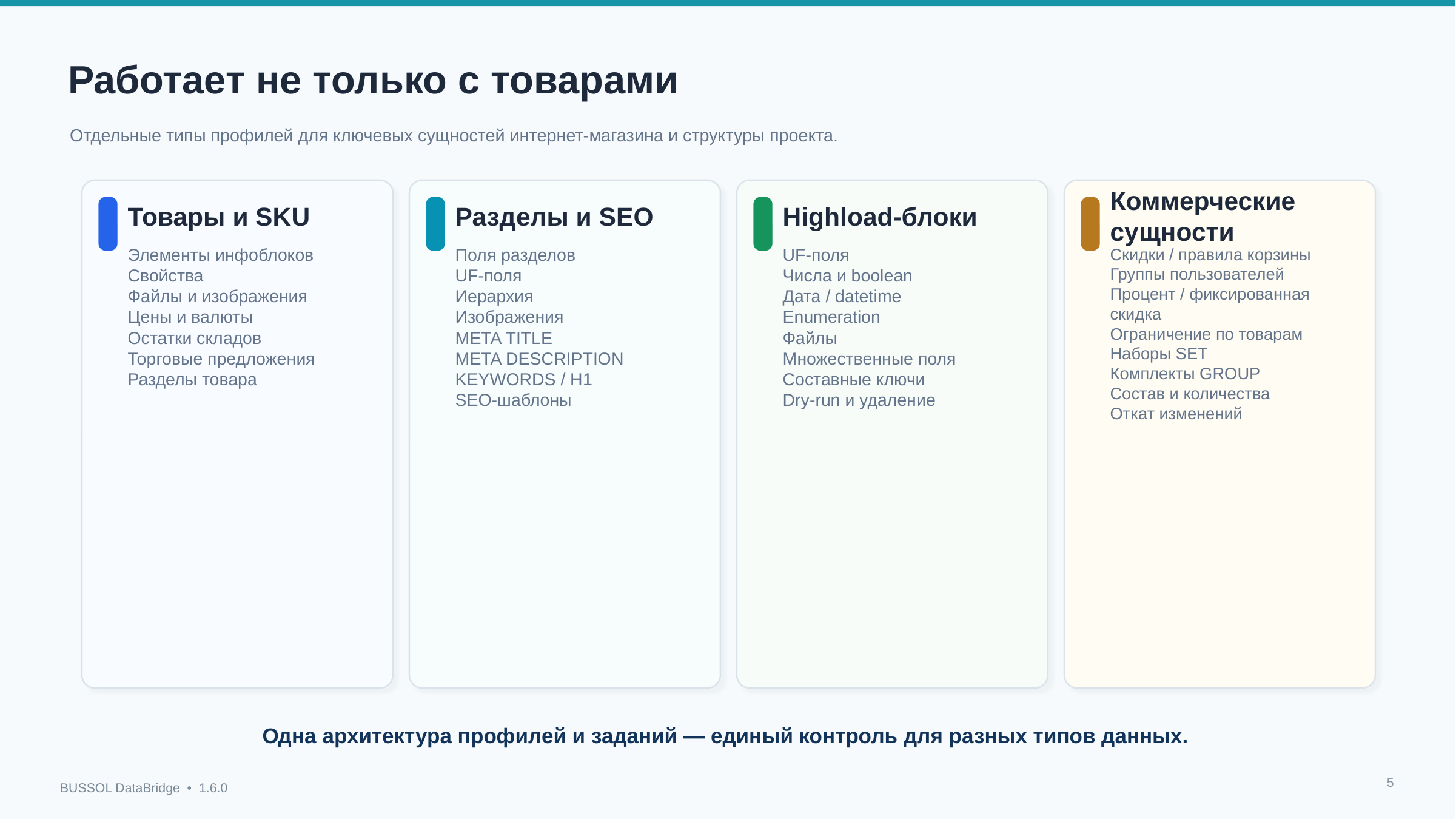Click the KEYWORDS / H1 line
This screenshot has height=819, width=1456.
[x=523, y=380]
